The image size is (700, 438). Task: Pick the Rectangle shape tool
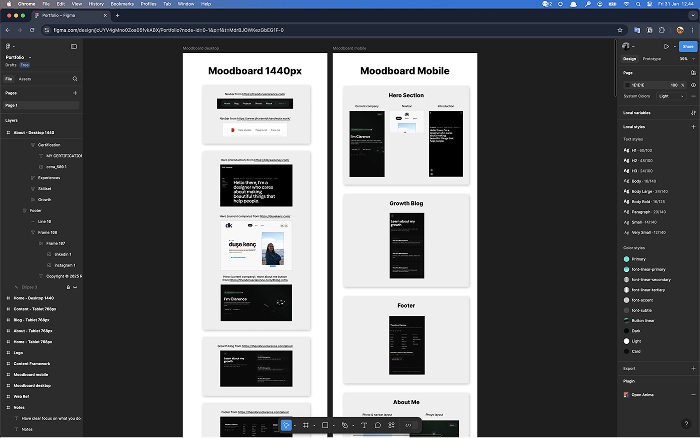pyautogui.click(x=325, y=425)
